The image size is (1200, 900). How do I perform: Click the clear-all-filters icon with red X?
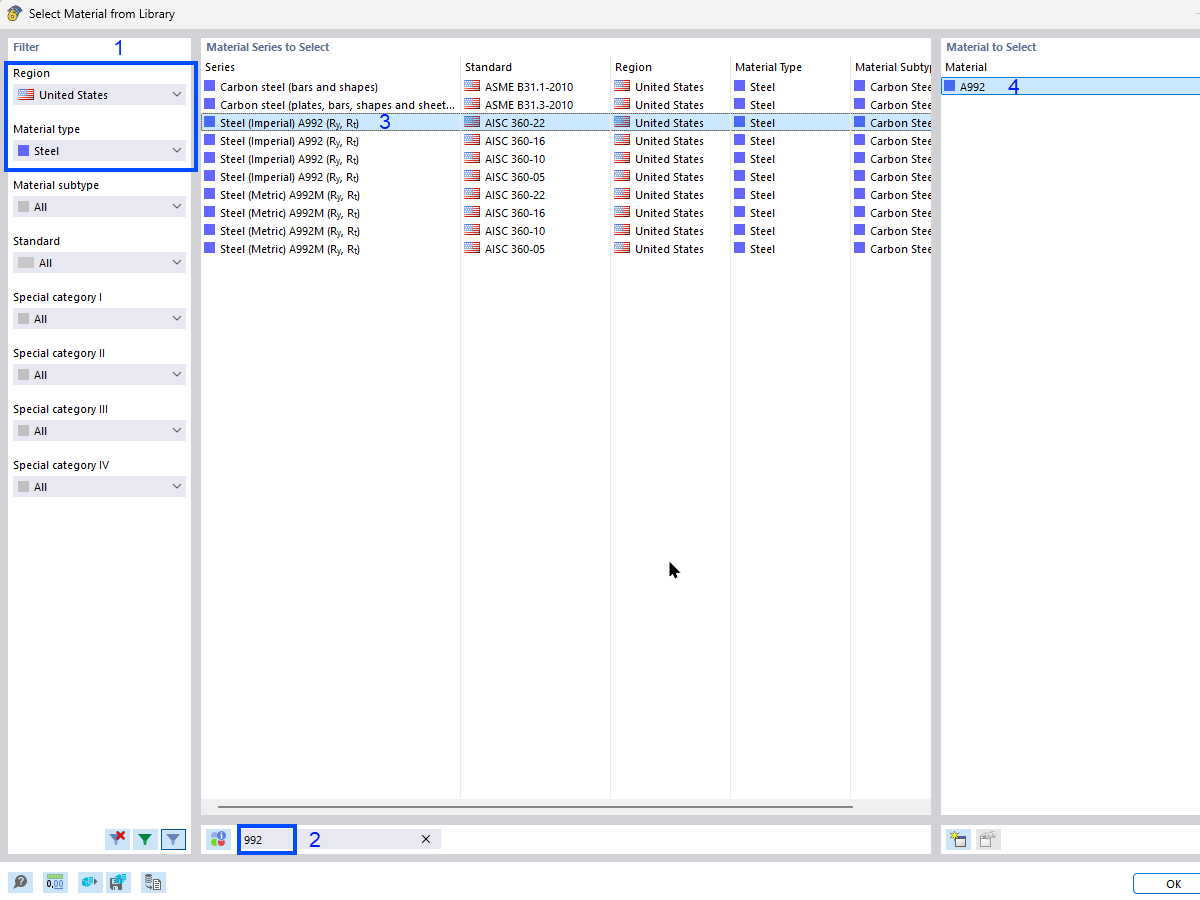[117, 840]
